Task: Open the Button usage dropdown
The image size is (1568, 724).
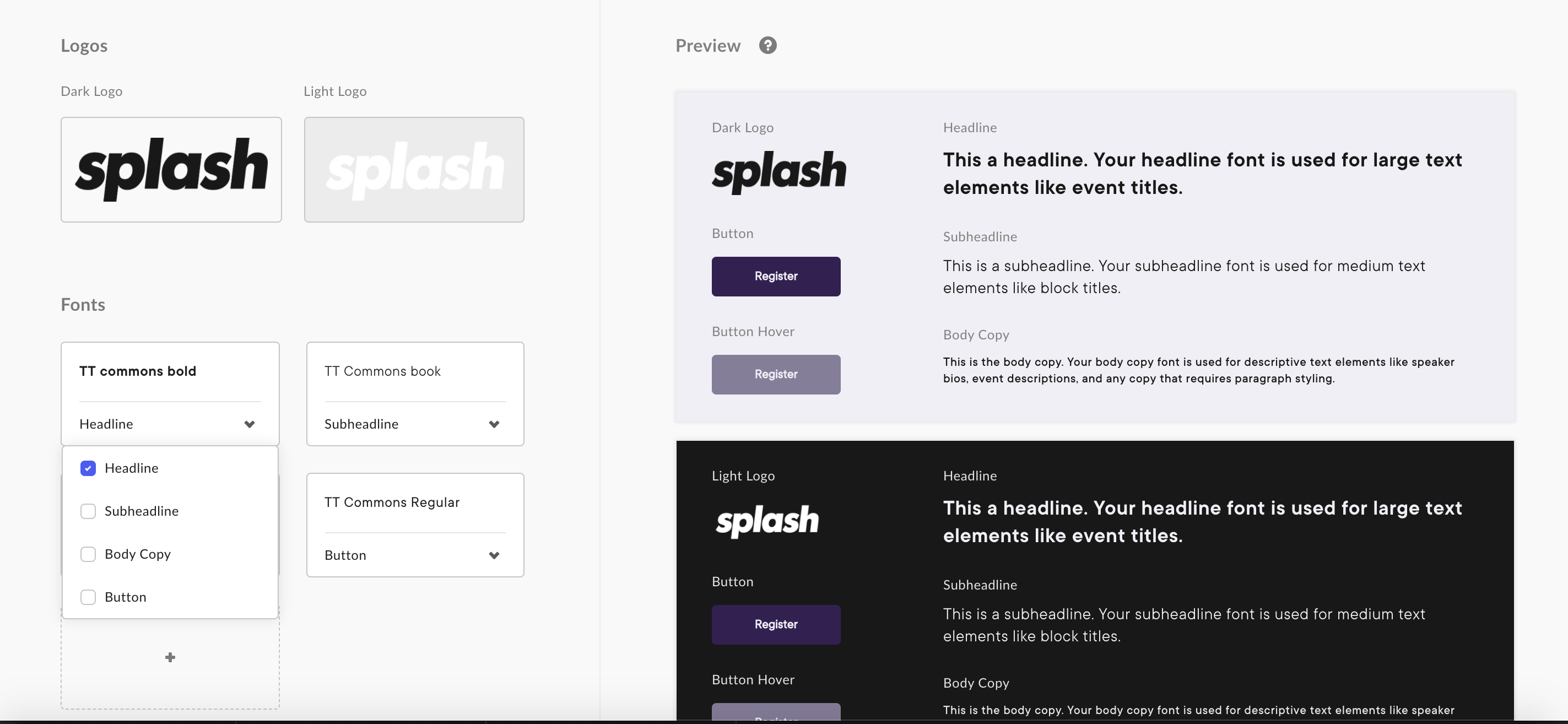Action: point(415,555)
